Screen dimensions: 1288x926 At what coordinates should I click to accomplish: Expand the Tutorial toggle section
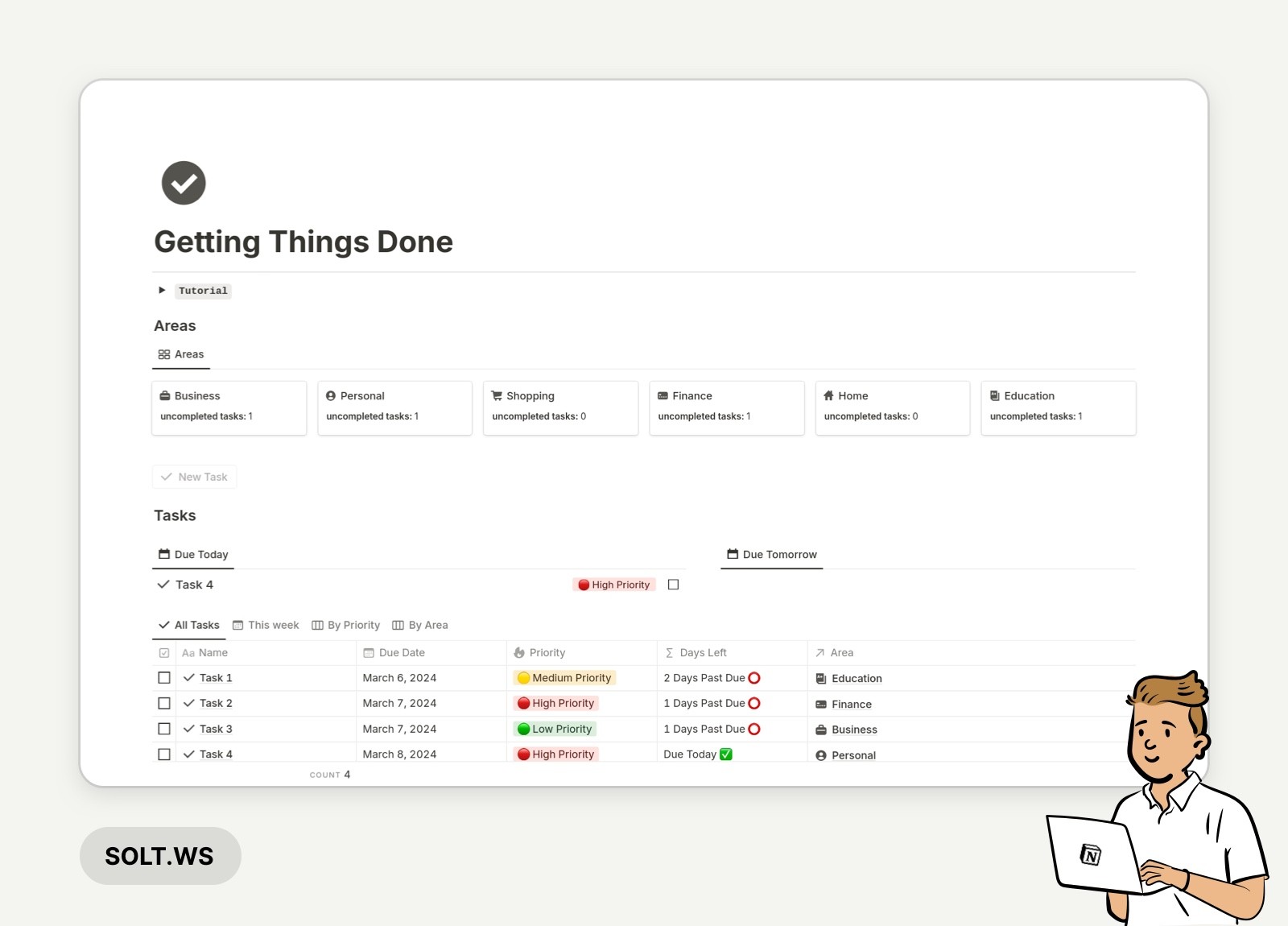click(x=162, y=291)
